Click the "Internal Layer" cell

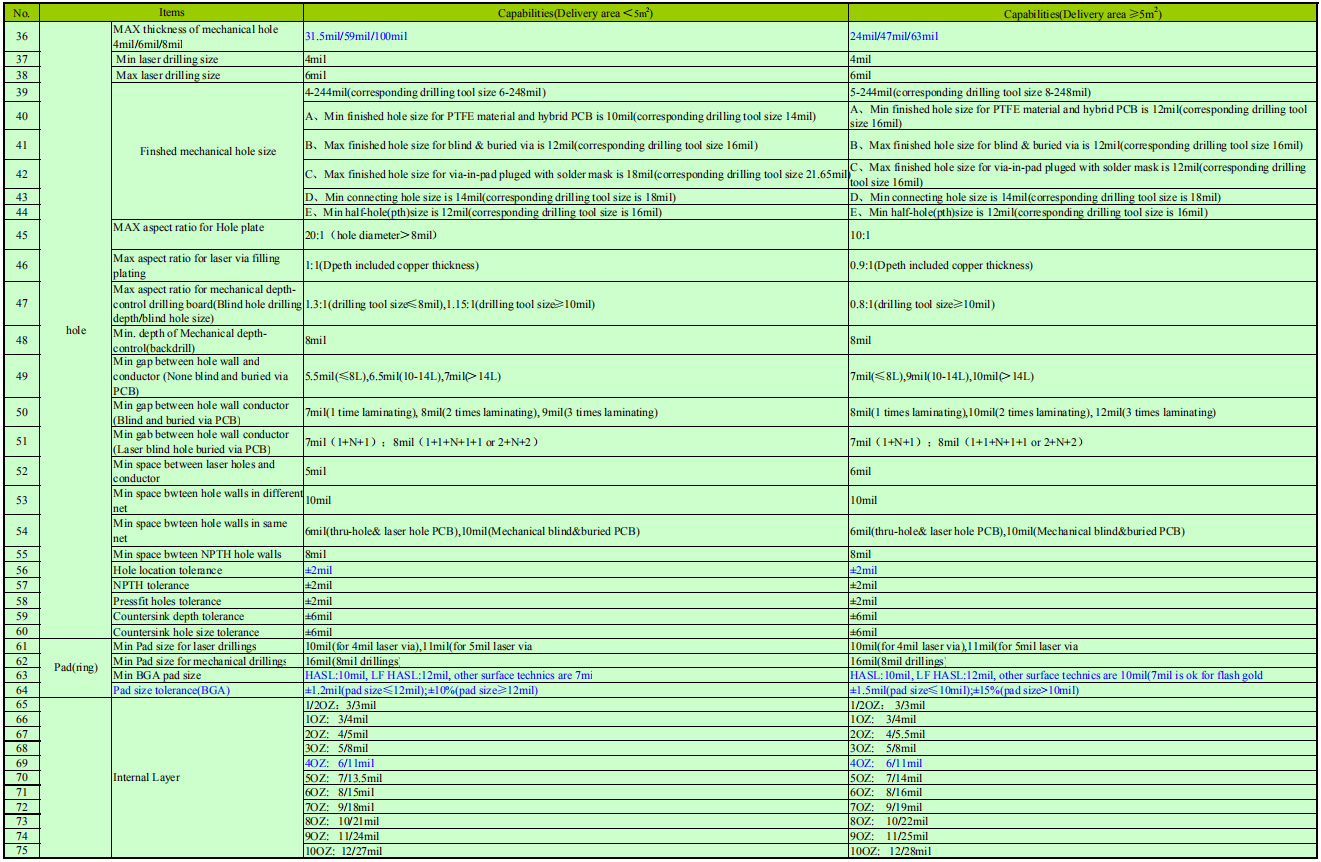[207, 776]
